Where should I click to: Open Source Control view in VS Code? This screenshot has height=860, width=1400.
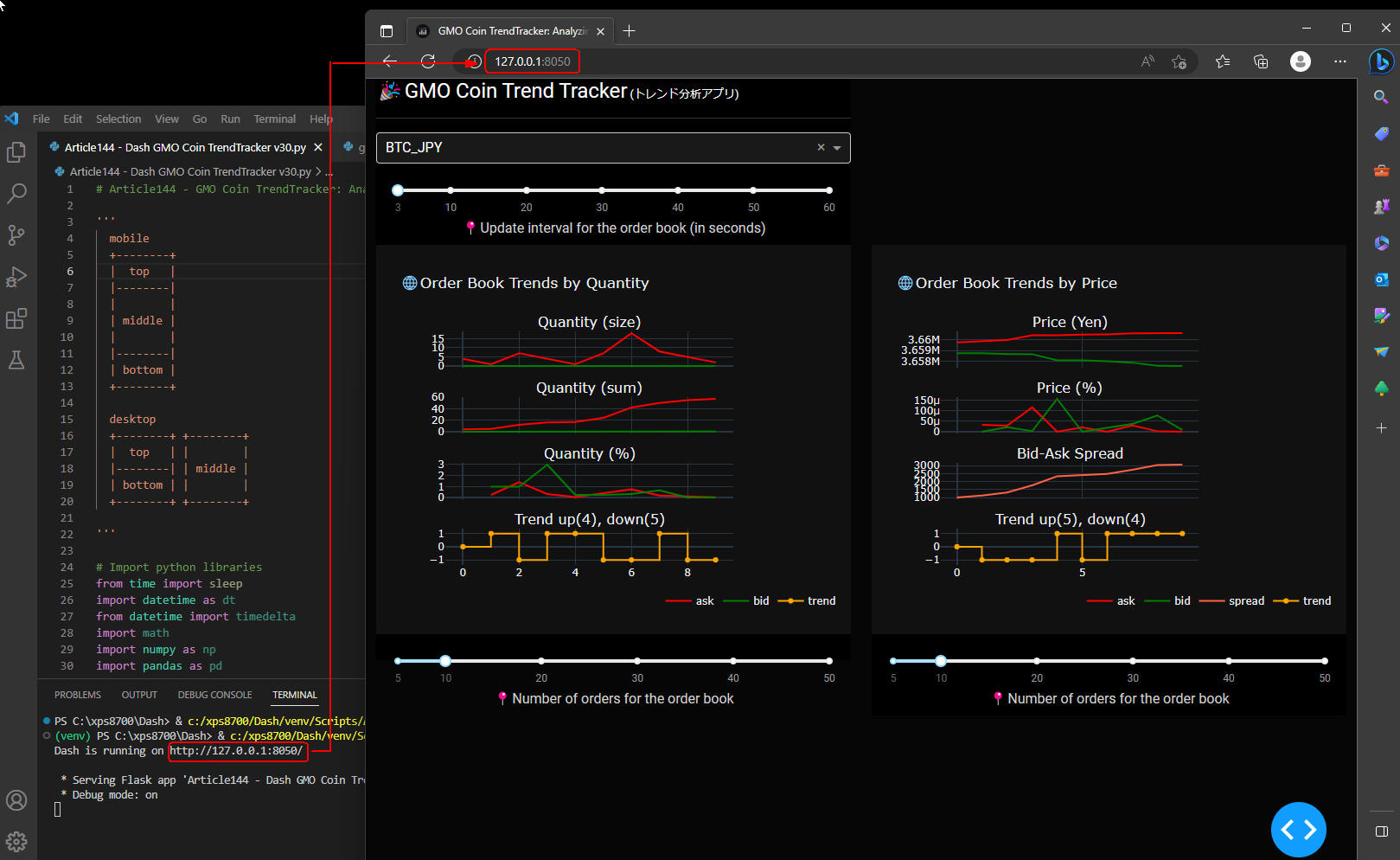16,235
